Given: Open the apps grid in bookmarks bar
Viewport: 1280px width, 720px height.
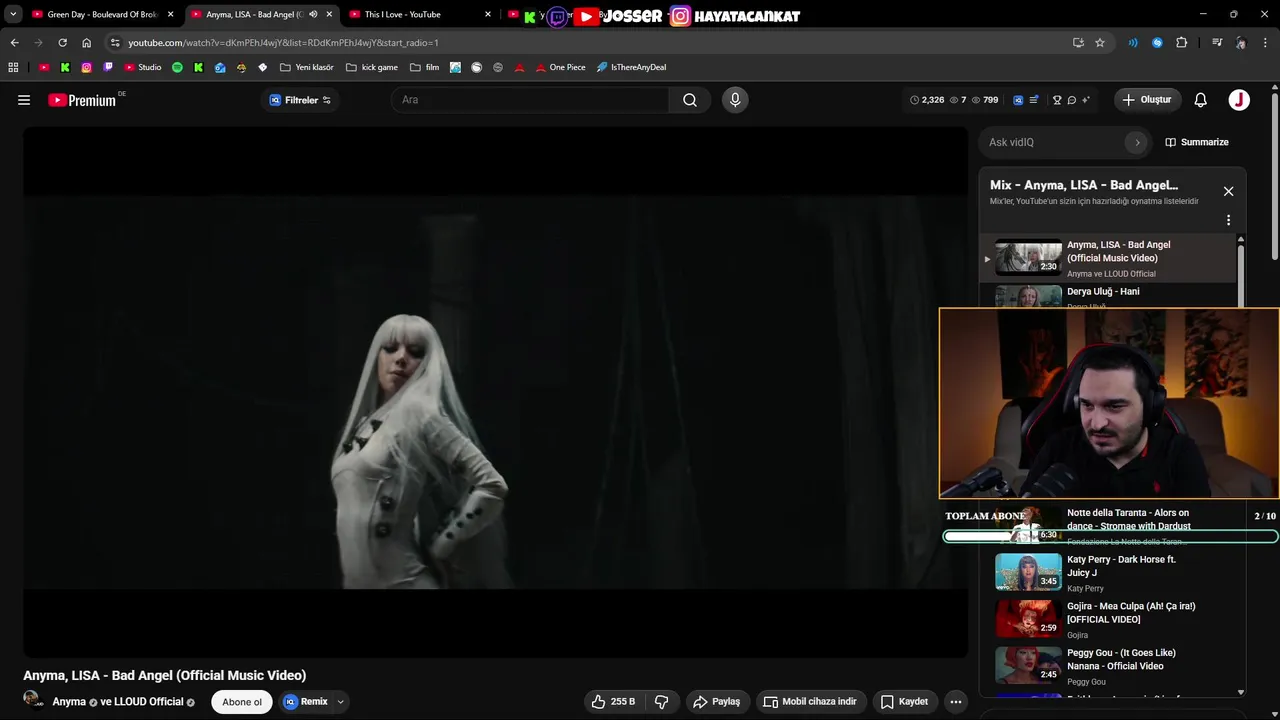Looking at the screenshot, I should tap(13, 68).
